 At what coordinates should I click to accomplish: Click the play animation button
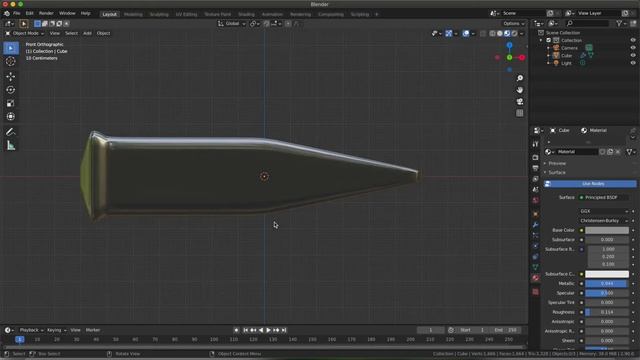268,330
